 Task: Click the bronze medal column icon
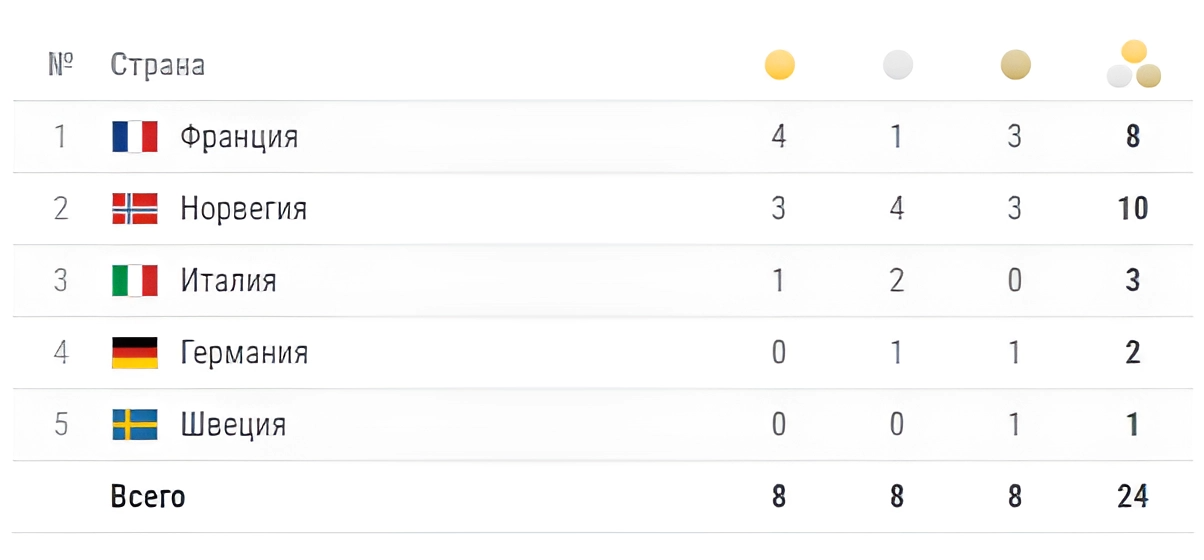(1015, 66)
